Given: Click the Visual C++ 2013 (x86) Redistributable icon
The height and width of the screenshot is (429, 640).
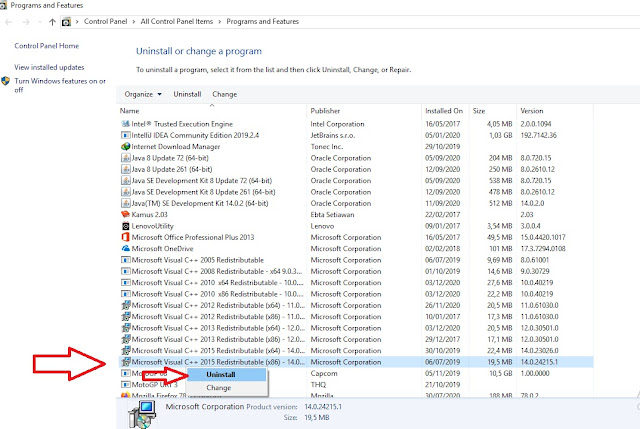Looking at the screenshot, I should click(x=126, y=339).
